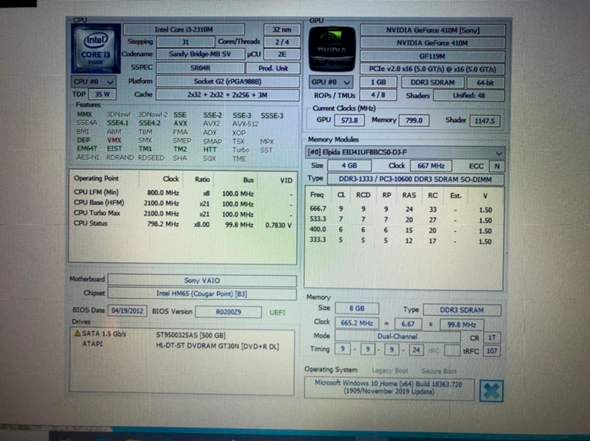Select the ST9500325AS [500 GB] drive entry
590x441 pixels.
click(190, 335)
